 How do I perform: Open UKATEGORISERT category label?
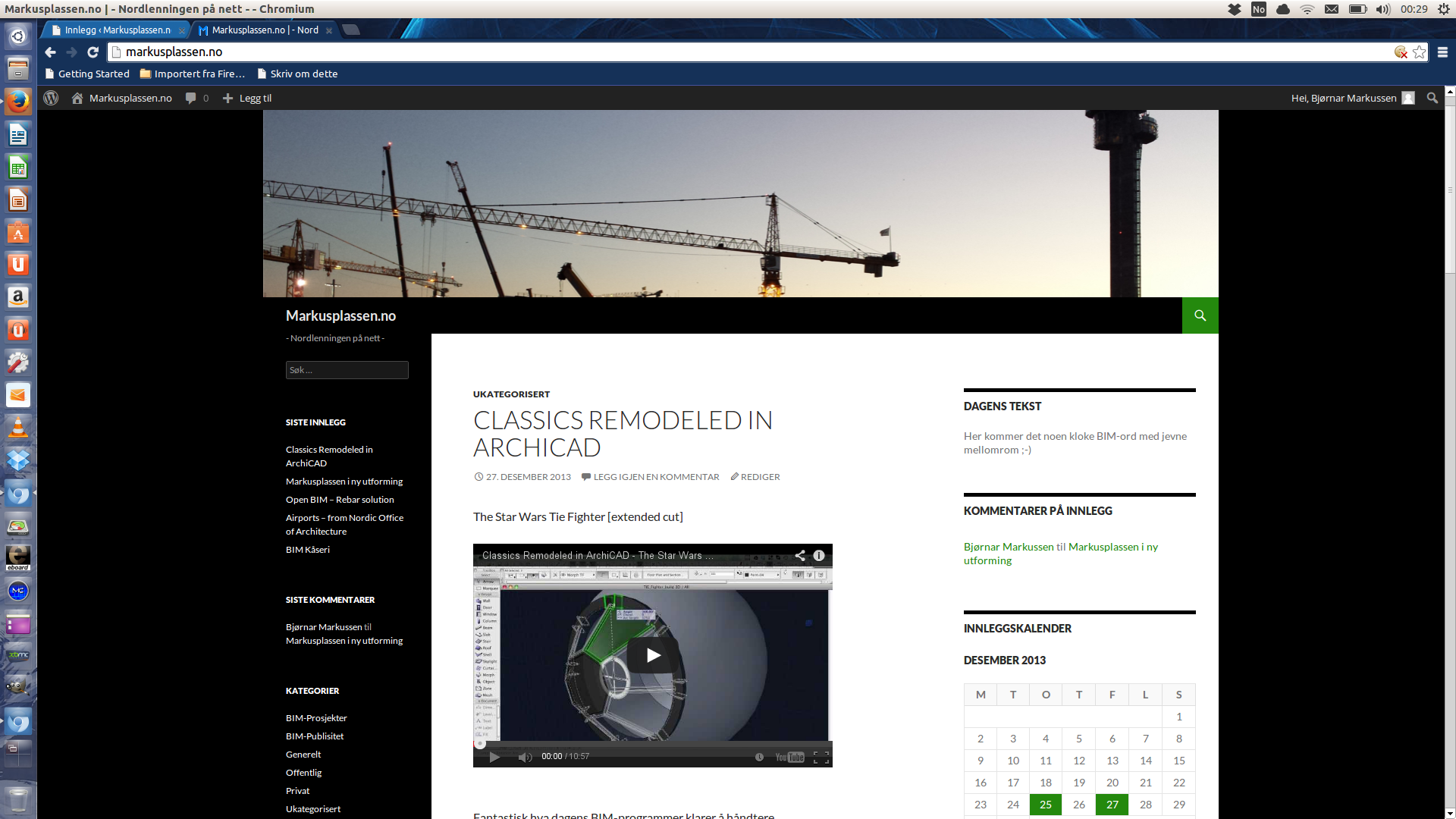[x=511, y=394]
